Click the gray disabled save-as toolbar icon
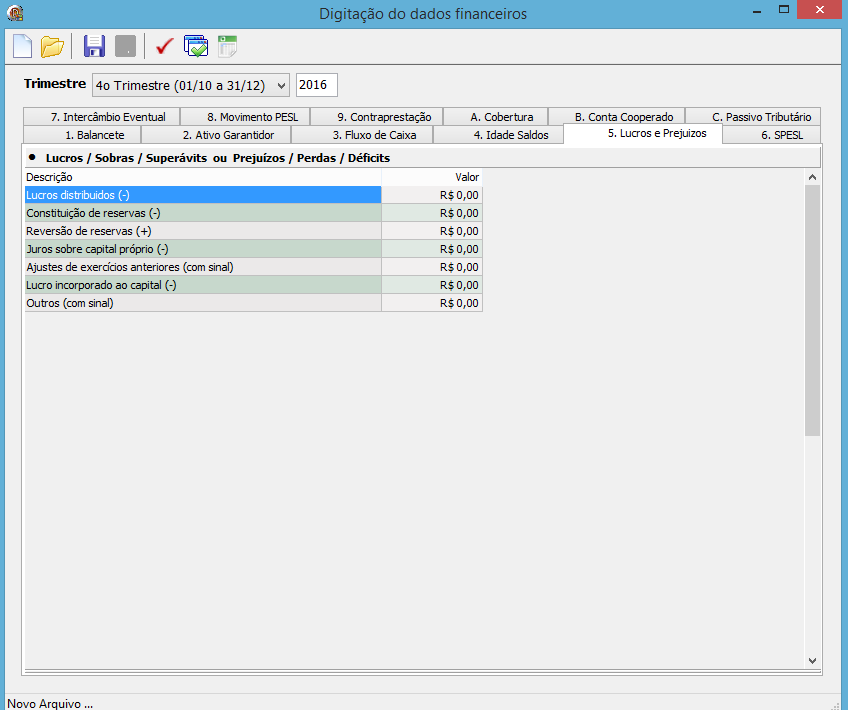 point(125,47)
